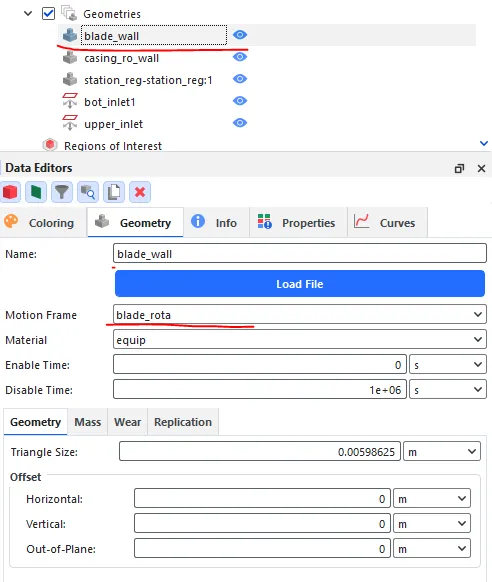Image resolution: width=492 pixels, height=582 pixels.
Task: Click the red cube toolbar icon
Action: (10, 192)
